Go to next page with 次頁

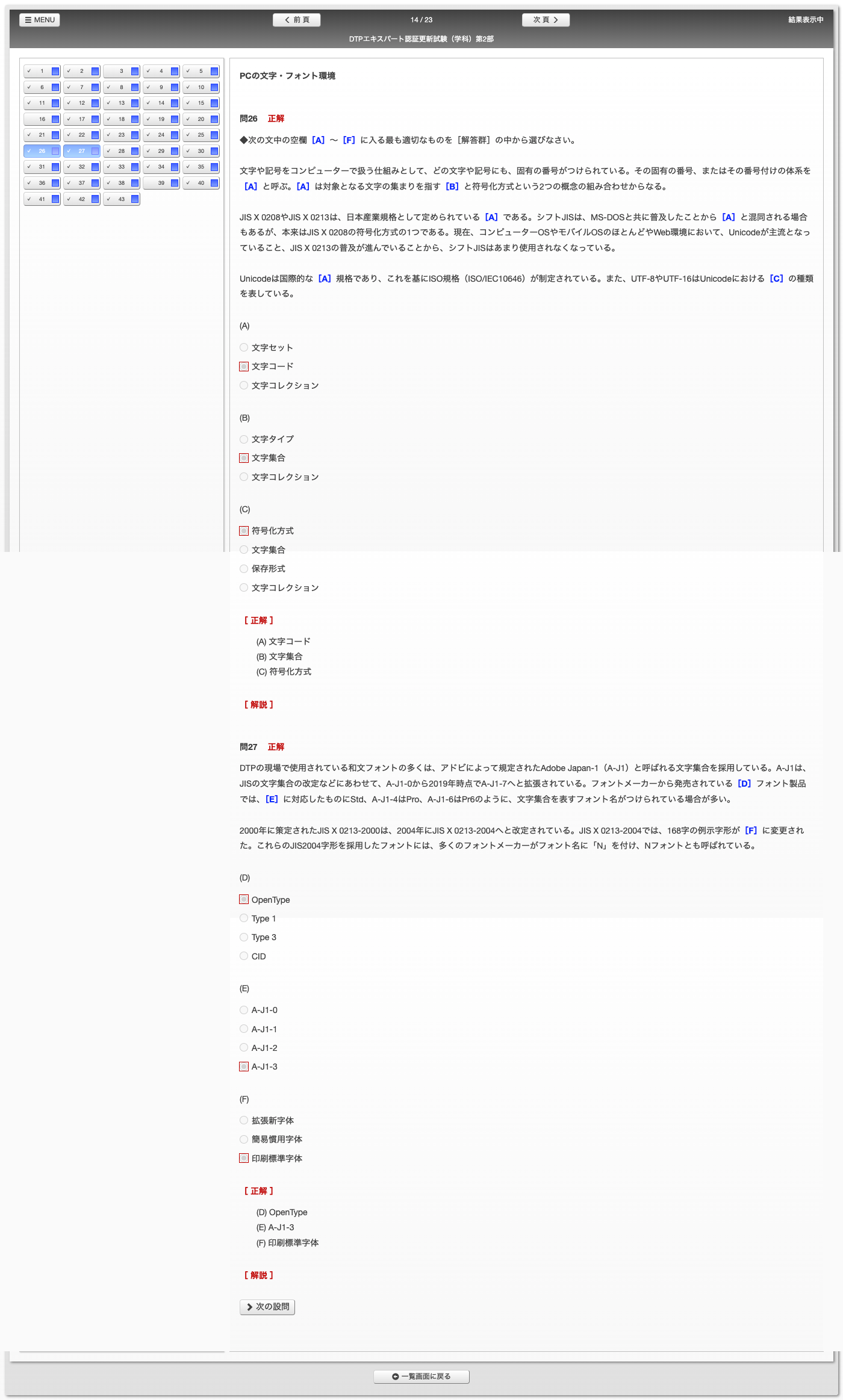[x=546, y=20]
